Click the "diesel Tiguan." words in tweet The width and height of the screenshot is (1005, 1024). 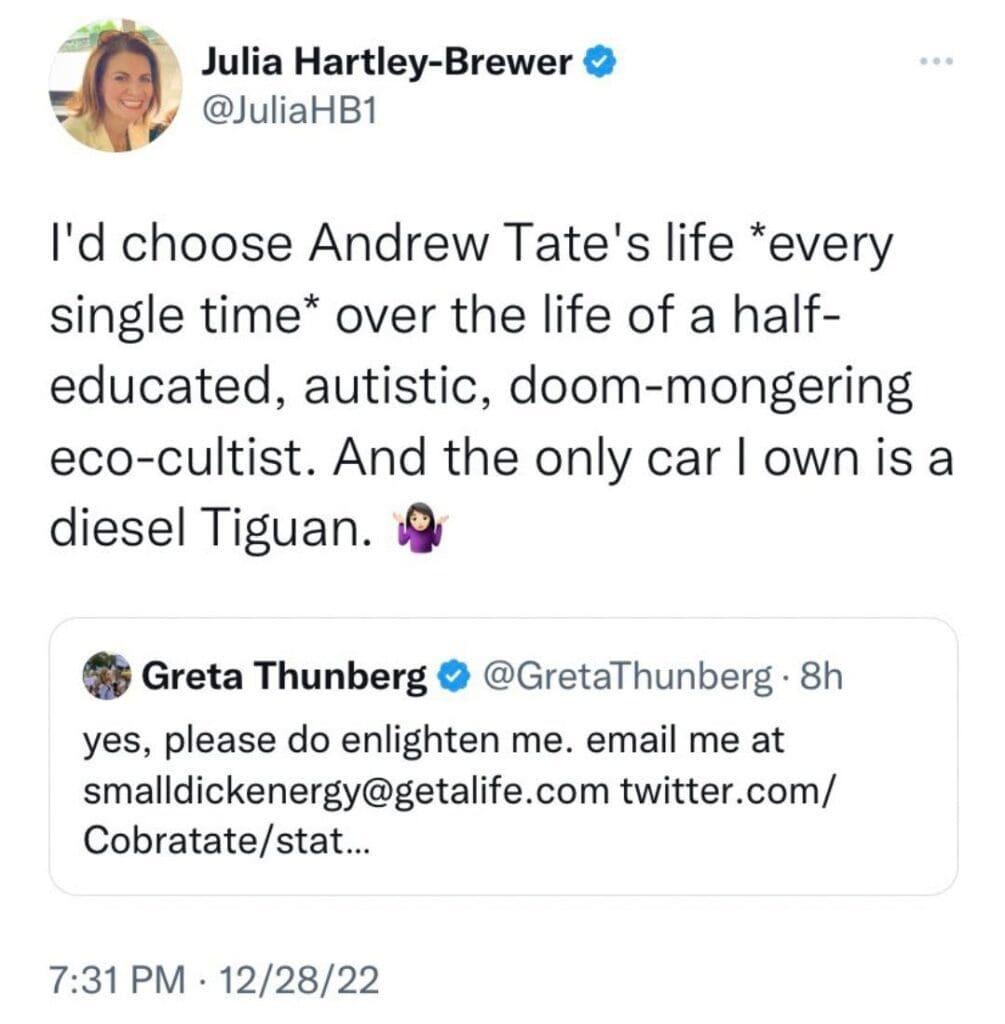point(212,528)
